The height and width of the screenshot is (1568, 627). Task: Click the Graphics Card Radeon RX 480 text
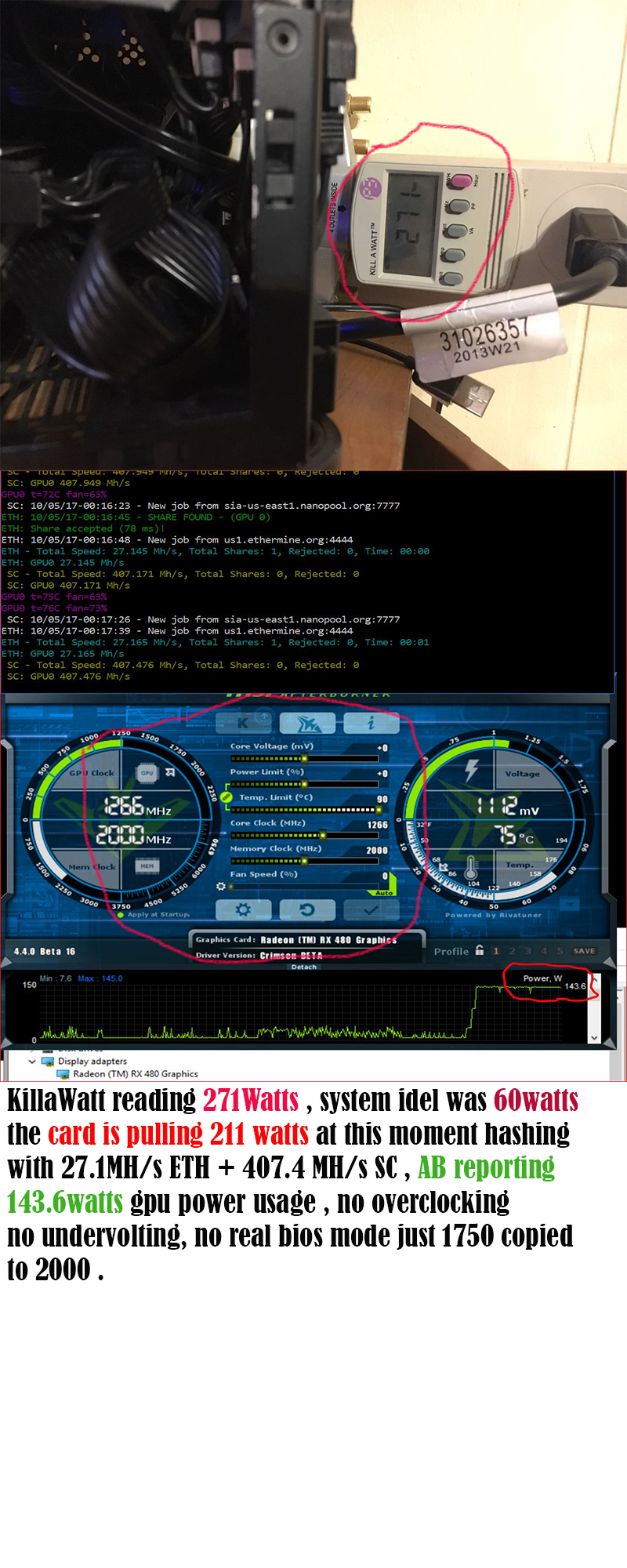point(296,939)
